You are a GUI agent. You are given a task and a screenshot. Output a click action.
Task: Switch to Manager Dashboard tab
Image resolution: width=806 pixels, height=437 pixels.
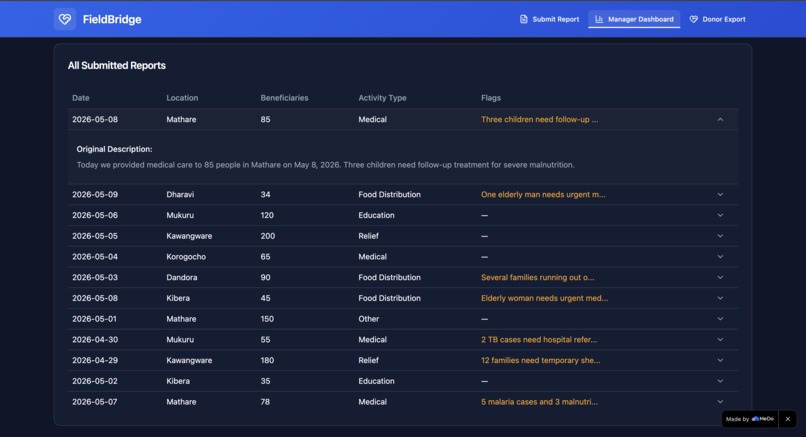pos(634,19)
